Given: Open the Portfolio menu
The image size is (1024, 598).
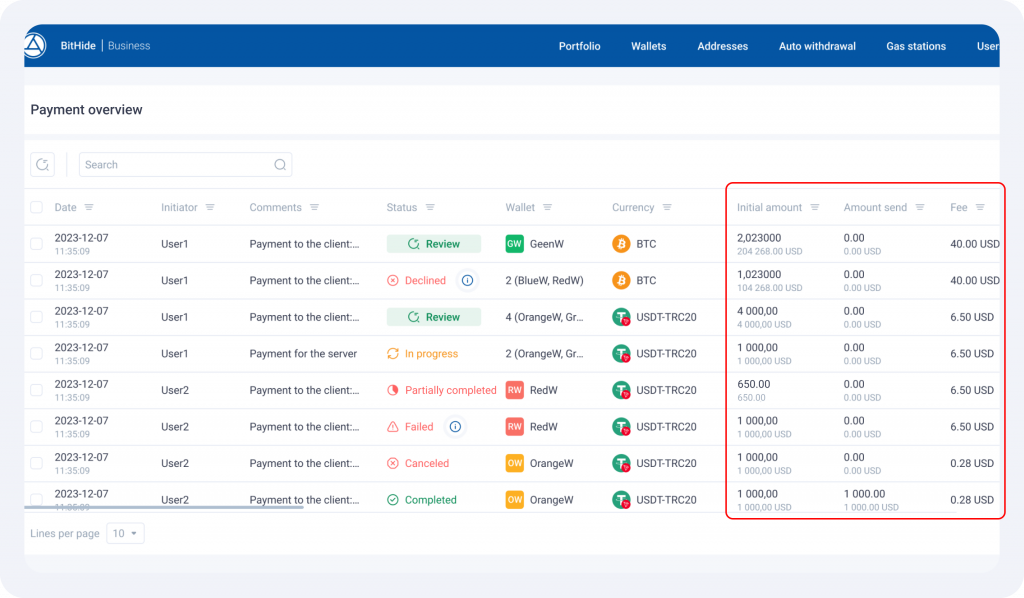Looking at the screenshot, I should [579, 46].
